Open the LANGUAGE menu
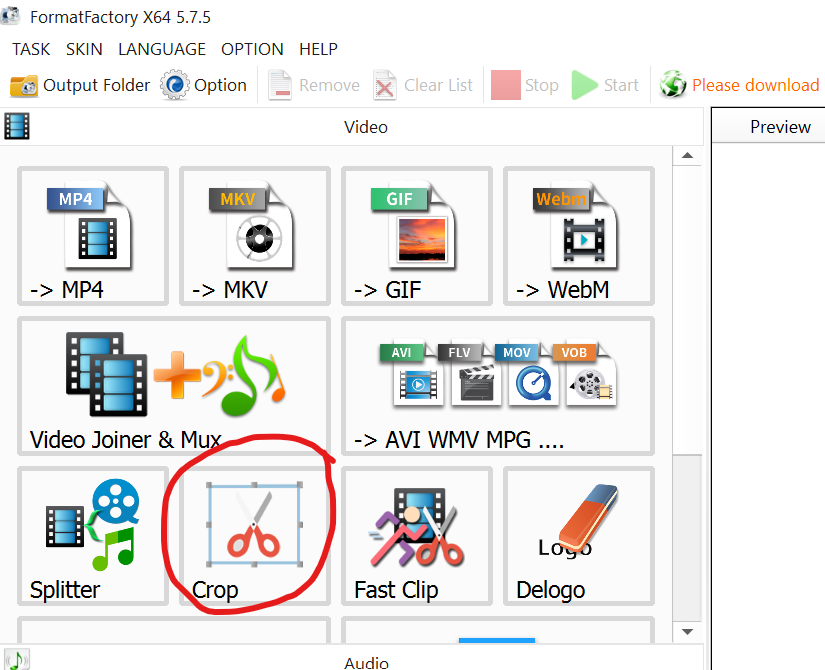The width and height of the screenshot is (825, 670). 162,49
